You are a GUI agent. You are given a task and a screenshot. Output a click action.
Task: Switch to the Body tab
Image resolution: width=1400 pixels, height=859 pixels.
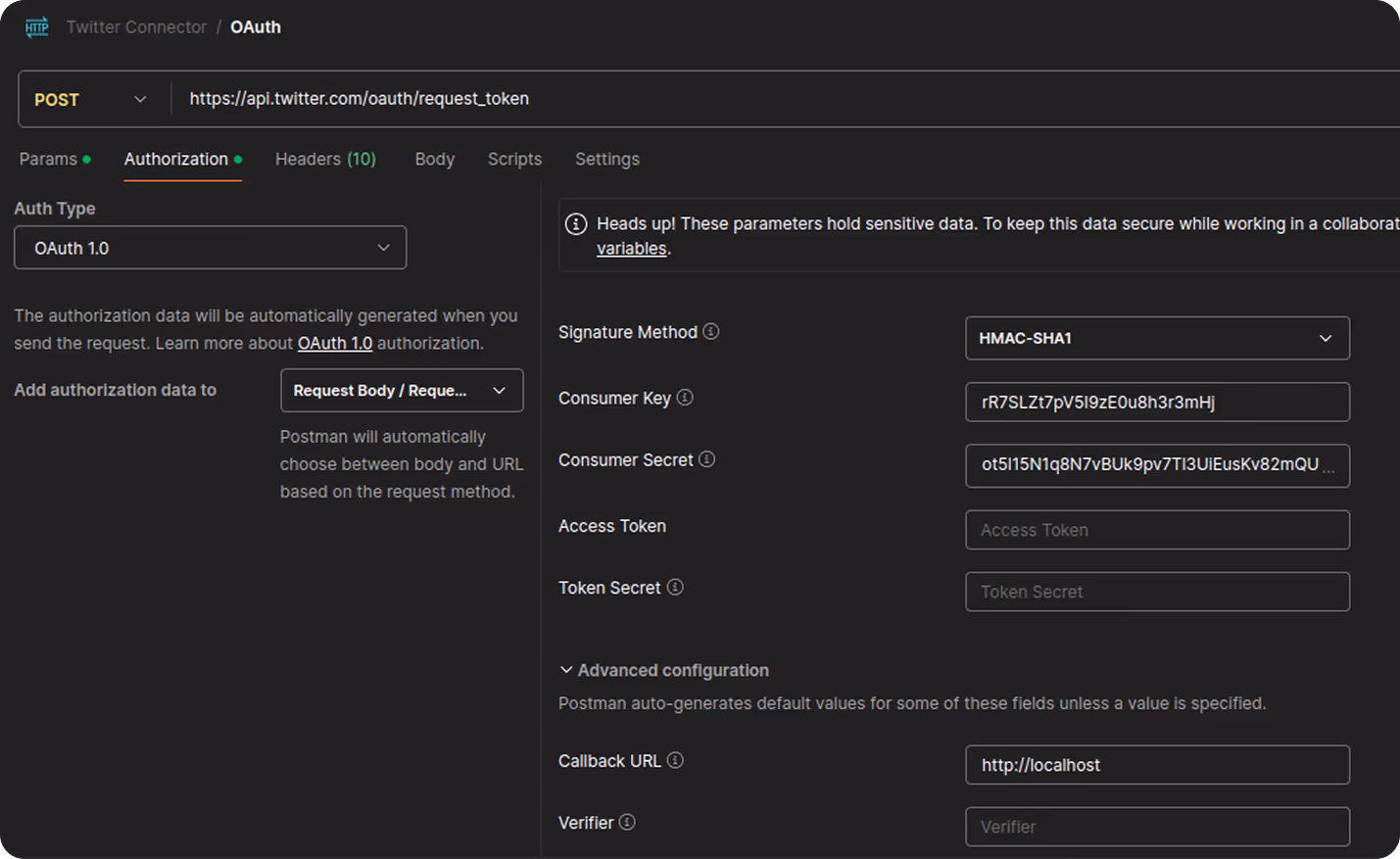coord(434,159)
